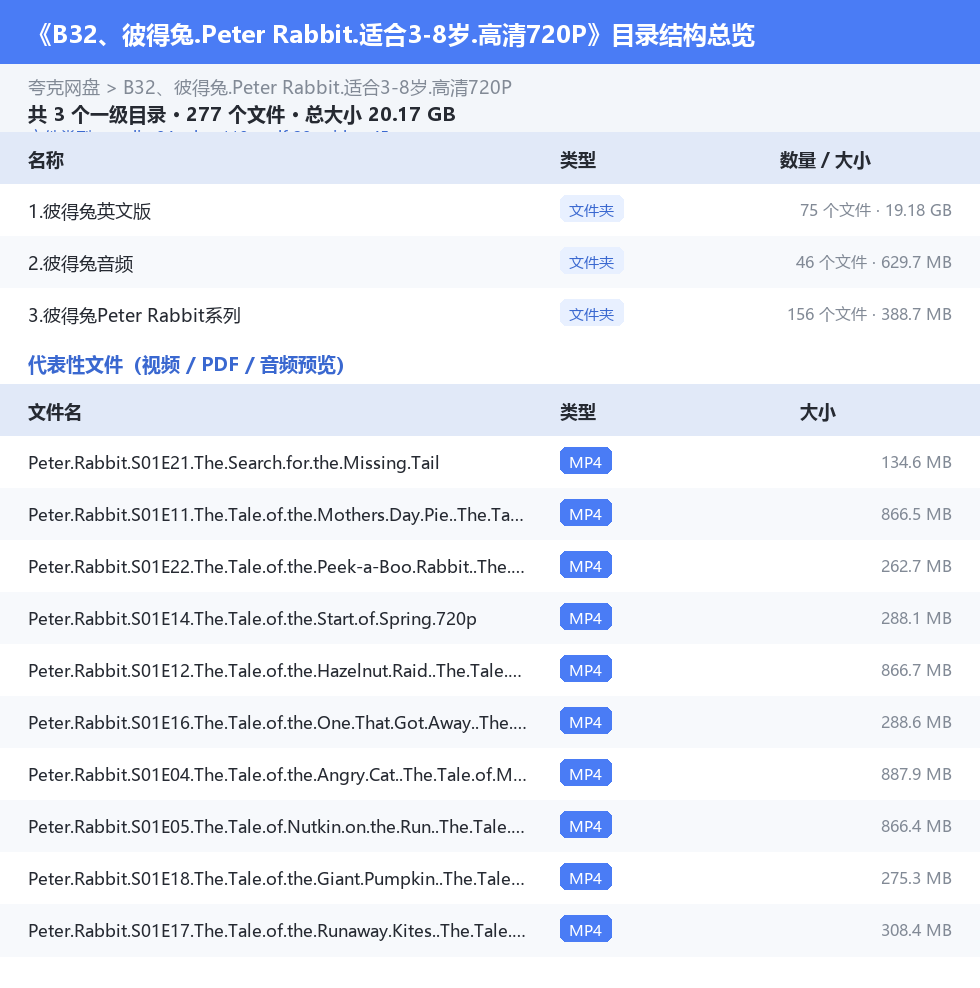This screenshot has width=980, height=988.
Task: Open folder "1.彼得兔英文版"
Action: (x=89, y=211)
